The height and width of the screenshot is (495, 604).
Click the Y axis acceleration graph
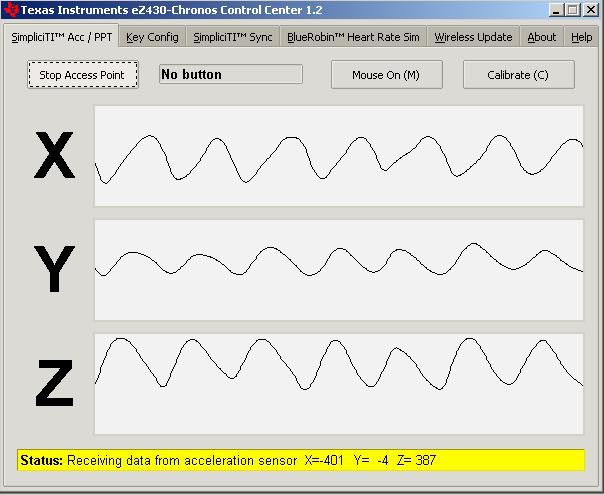339,270
